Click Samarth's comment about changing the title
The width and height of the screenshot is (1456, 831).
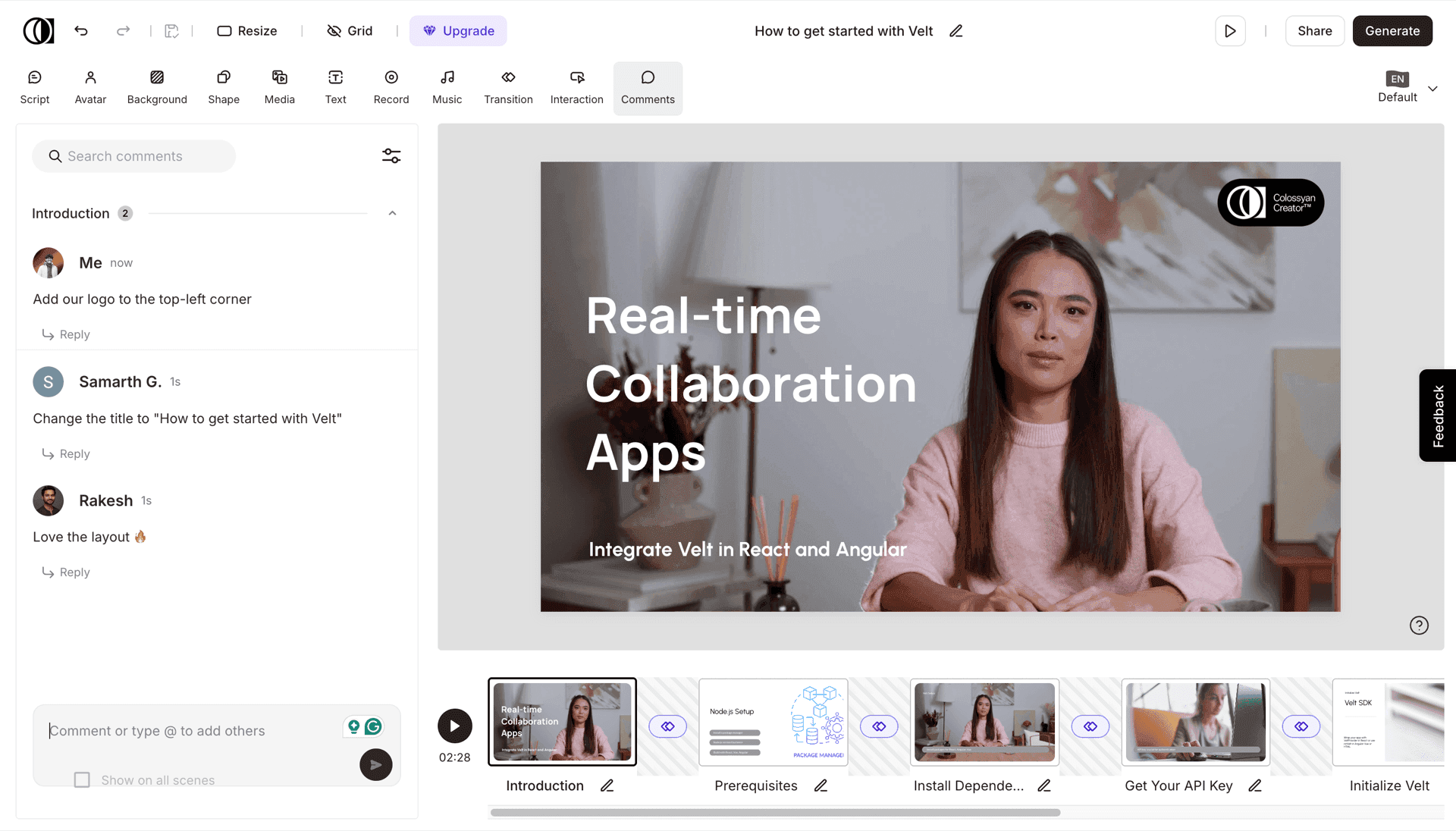click(187, 419)
